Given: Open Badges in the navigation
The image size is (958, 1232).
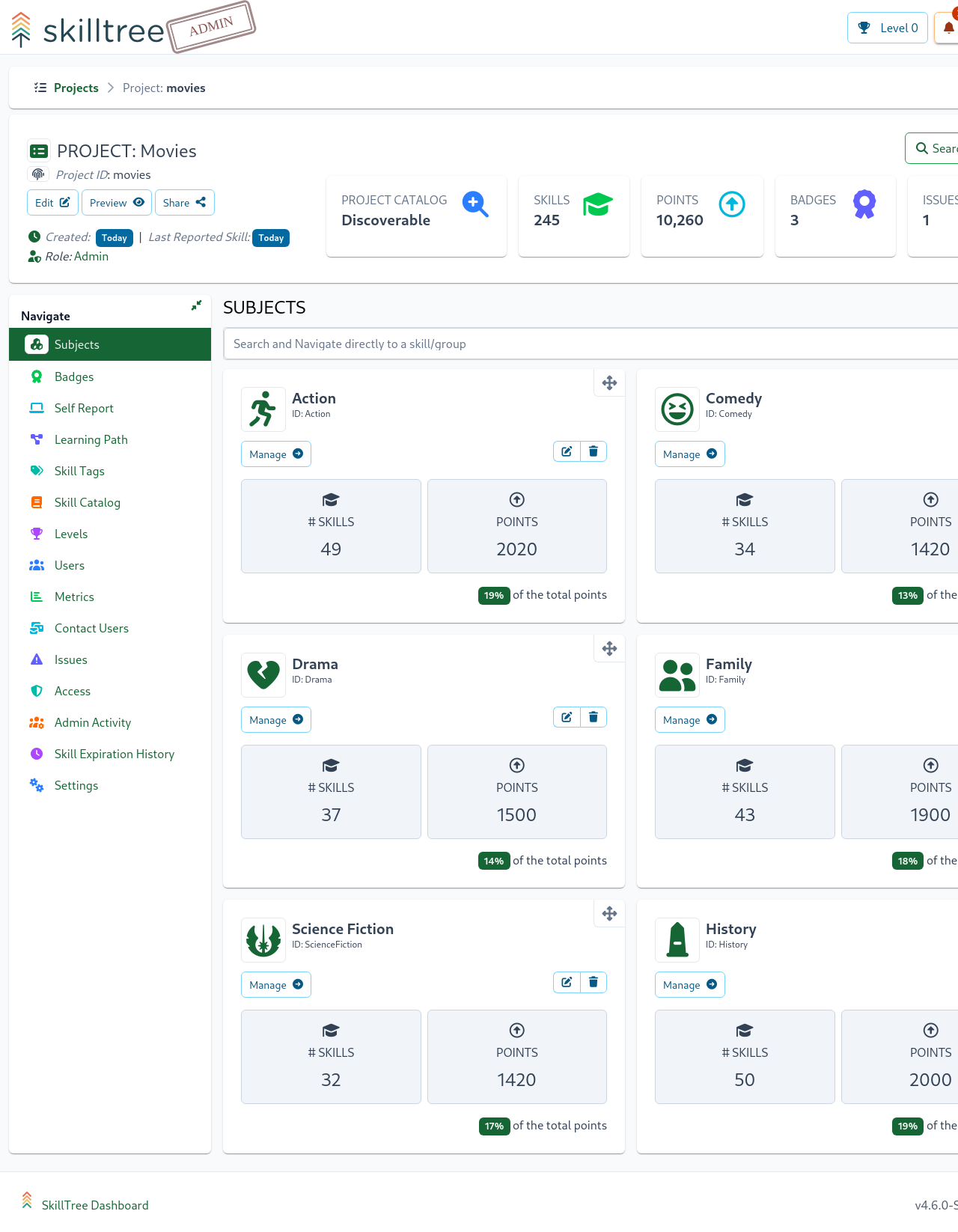Looking at the screenshot, I should click(110, 376).
